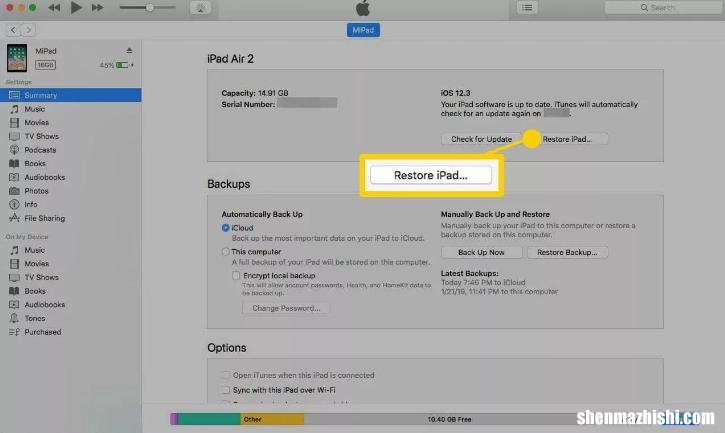Go forward with the right chevron
The image size is (725, 433).
tap(29, 30)
